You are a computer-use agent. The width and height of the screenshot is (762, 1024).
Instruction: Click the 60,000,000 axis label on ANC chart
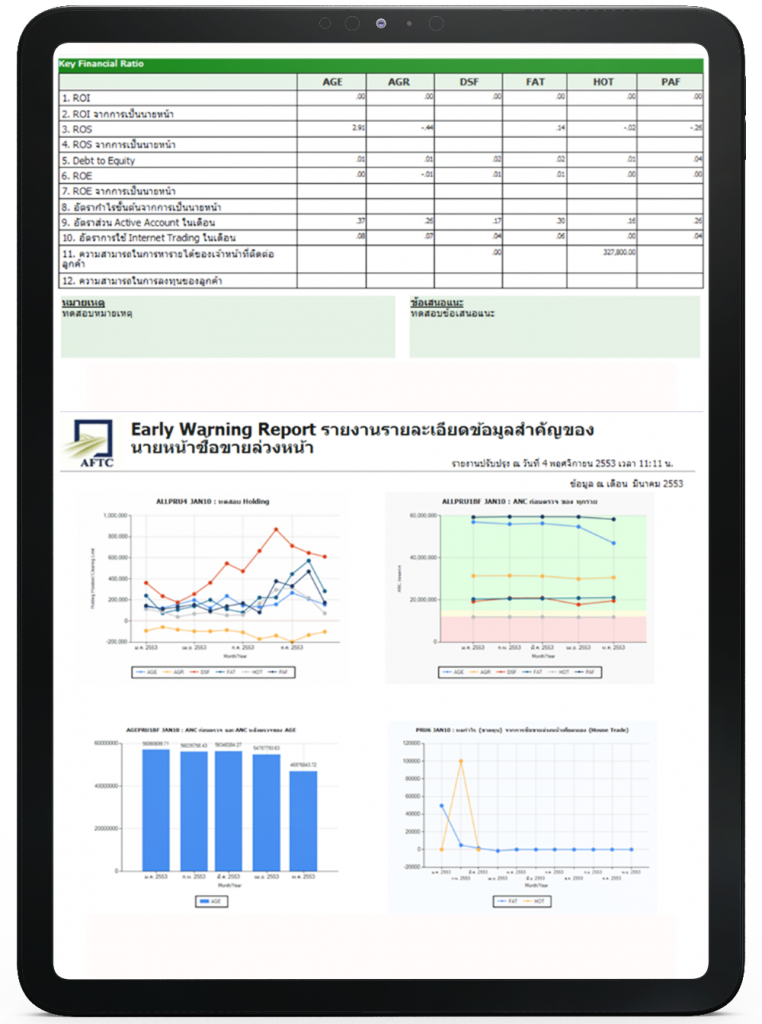tap(423, 516)
